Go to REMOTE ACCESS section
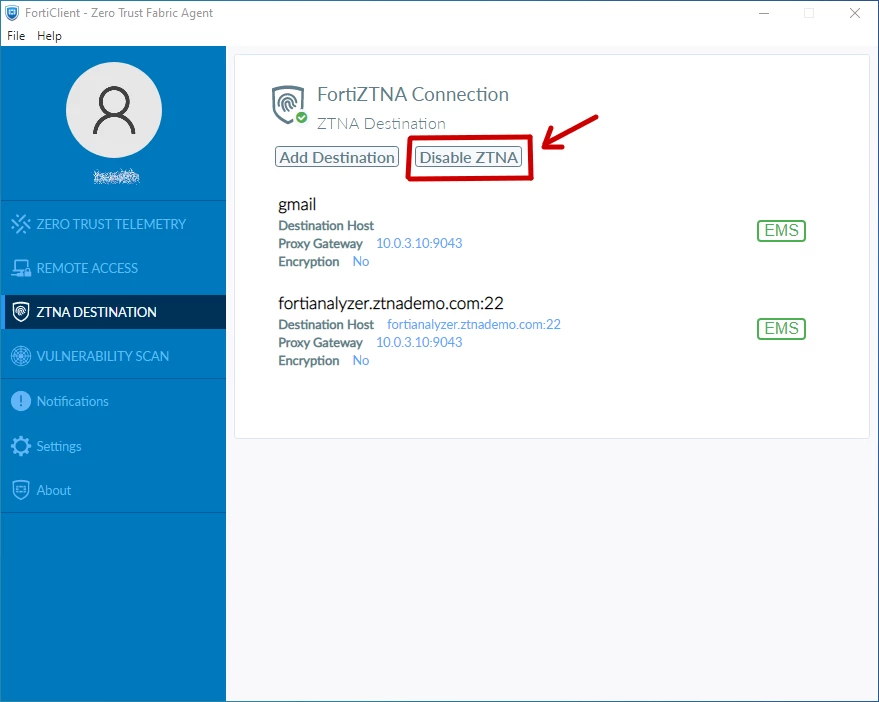The height and width of the screenshot is (702, 879). click(x=113, y=268)
